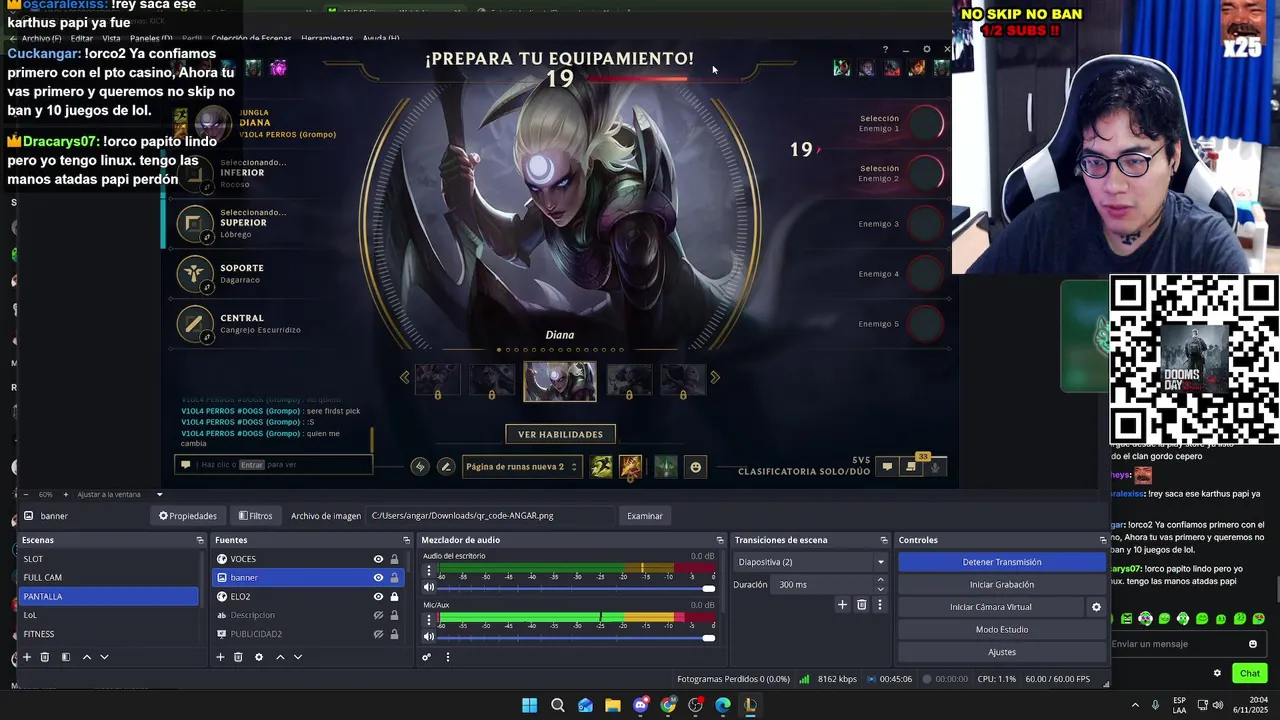The width and height of the screenshot is (1280, 720).
Task: Show the PUBLICIDAD2 source
Action: point(378,634)
